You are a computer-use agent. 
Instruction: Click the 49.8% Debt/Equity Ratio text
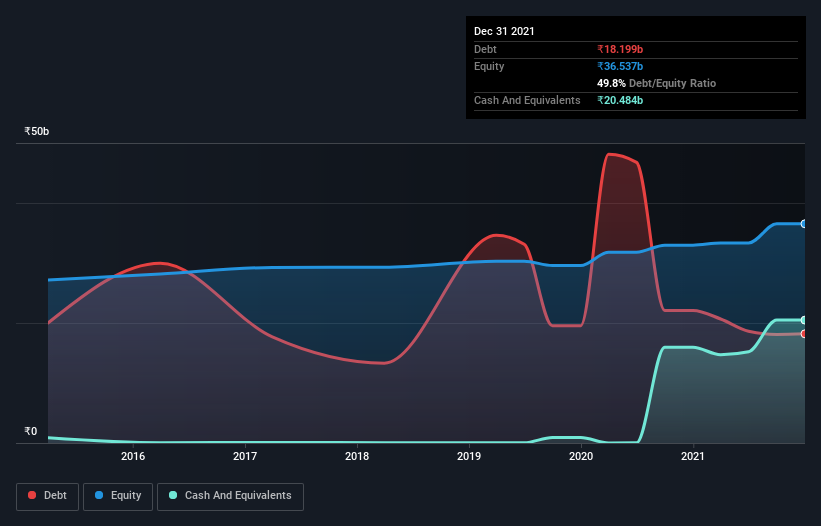coord(657,83)
